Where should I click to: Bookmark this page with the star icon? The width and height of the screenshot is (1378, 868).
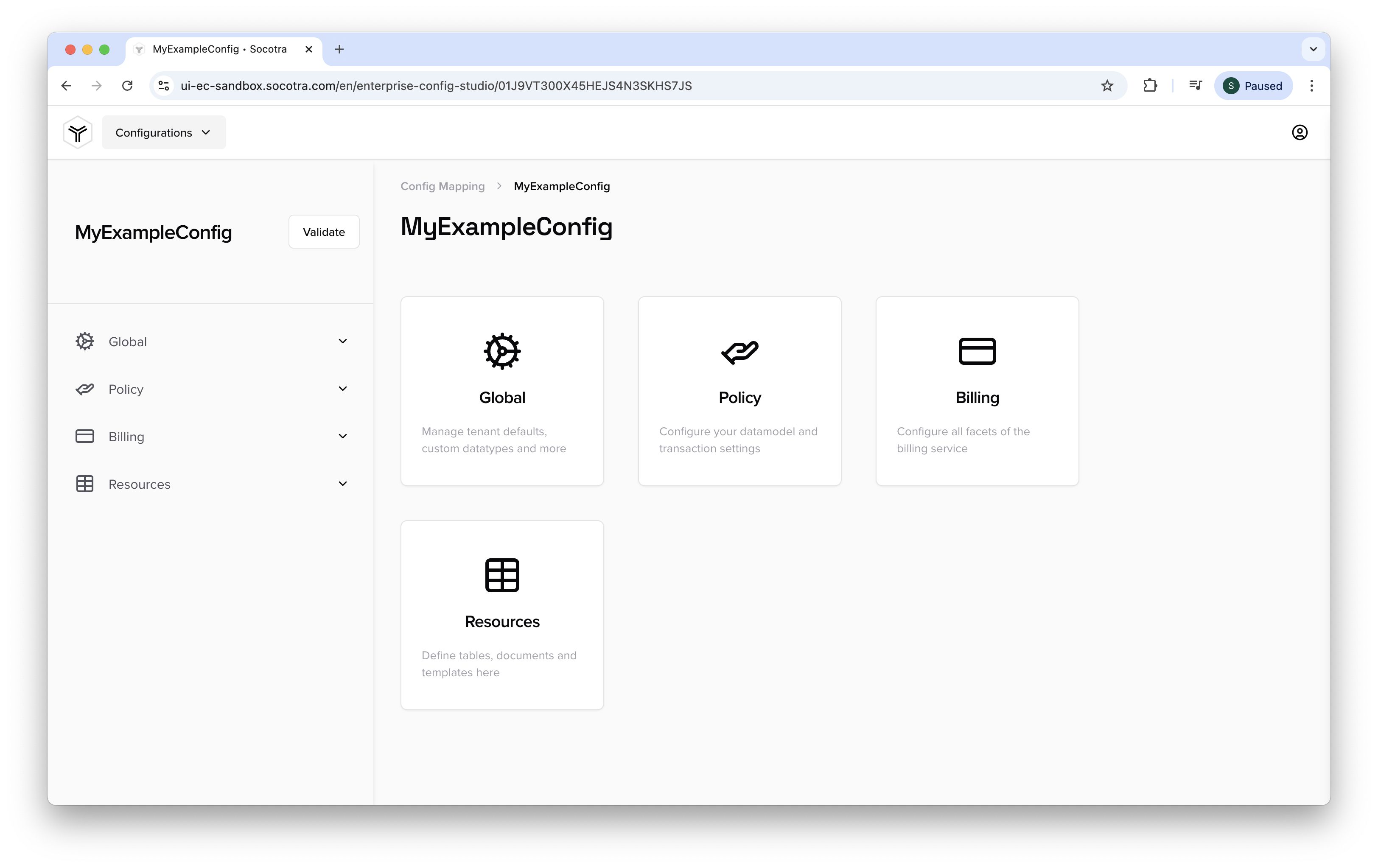(x=1107, y=86)
